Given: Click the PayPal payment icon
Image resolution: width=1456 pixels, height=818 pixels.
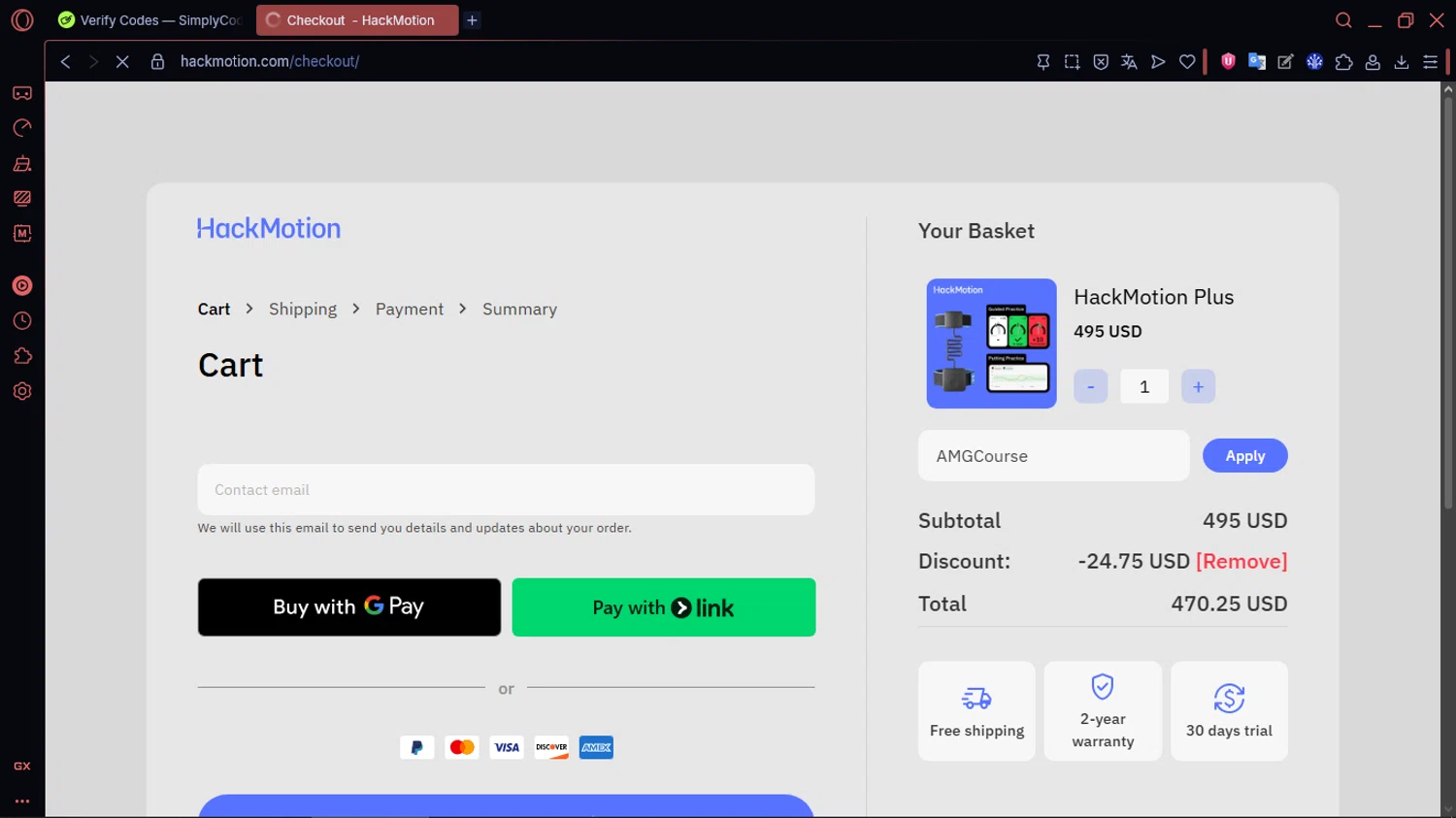Looking at the screenshot, I should (x=417, y=747).
